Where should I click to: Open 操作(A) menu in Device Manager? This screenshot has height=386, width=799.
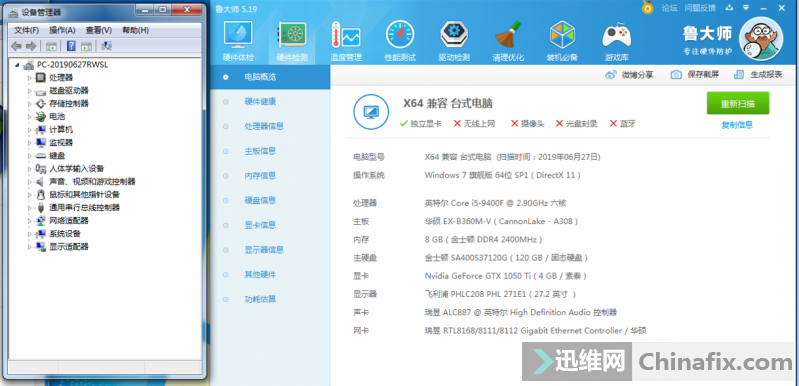(x=62, y=30)
